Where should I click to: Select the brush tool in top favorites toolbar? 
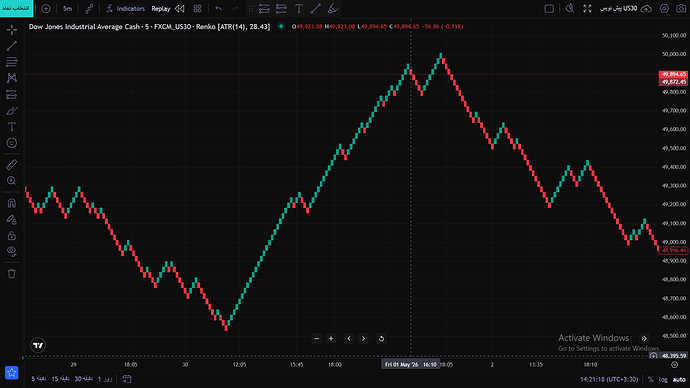[333, 9]
